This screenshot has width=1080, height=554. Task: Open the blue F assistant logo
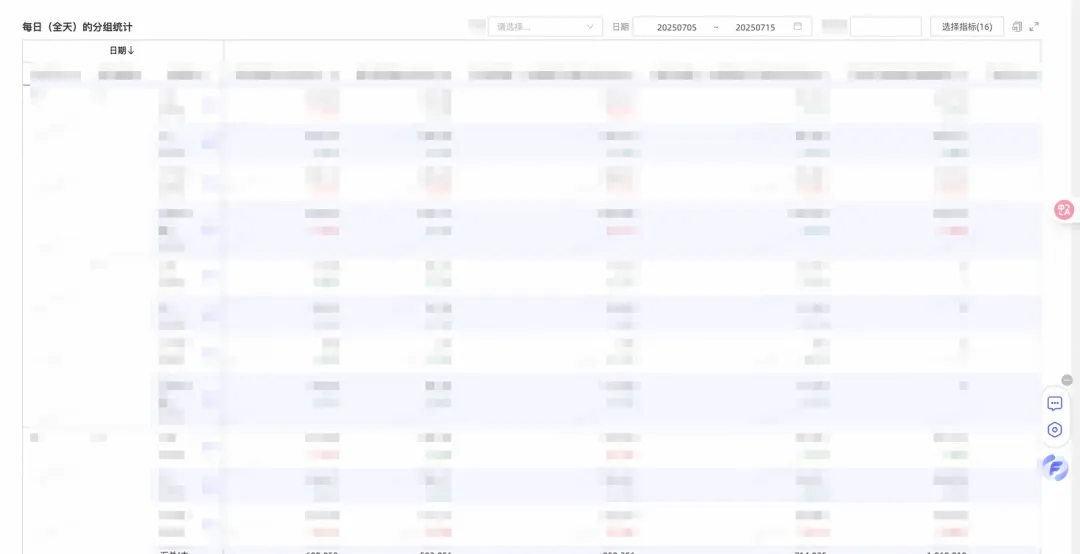[1054, 467]
